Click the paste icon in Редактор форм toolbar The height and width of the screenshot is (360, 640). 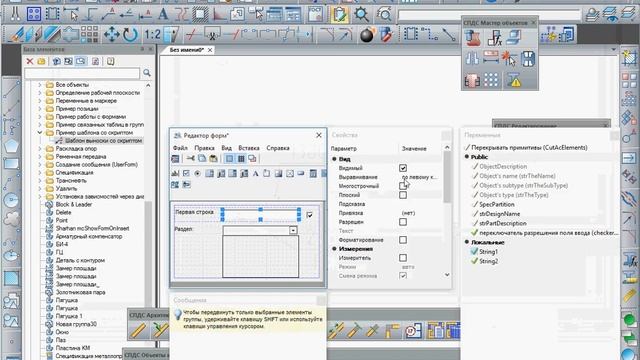(x=213, y=158)
